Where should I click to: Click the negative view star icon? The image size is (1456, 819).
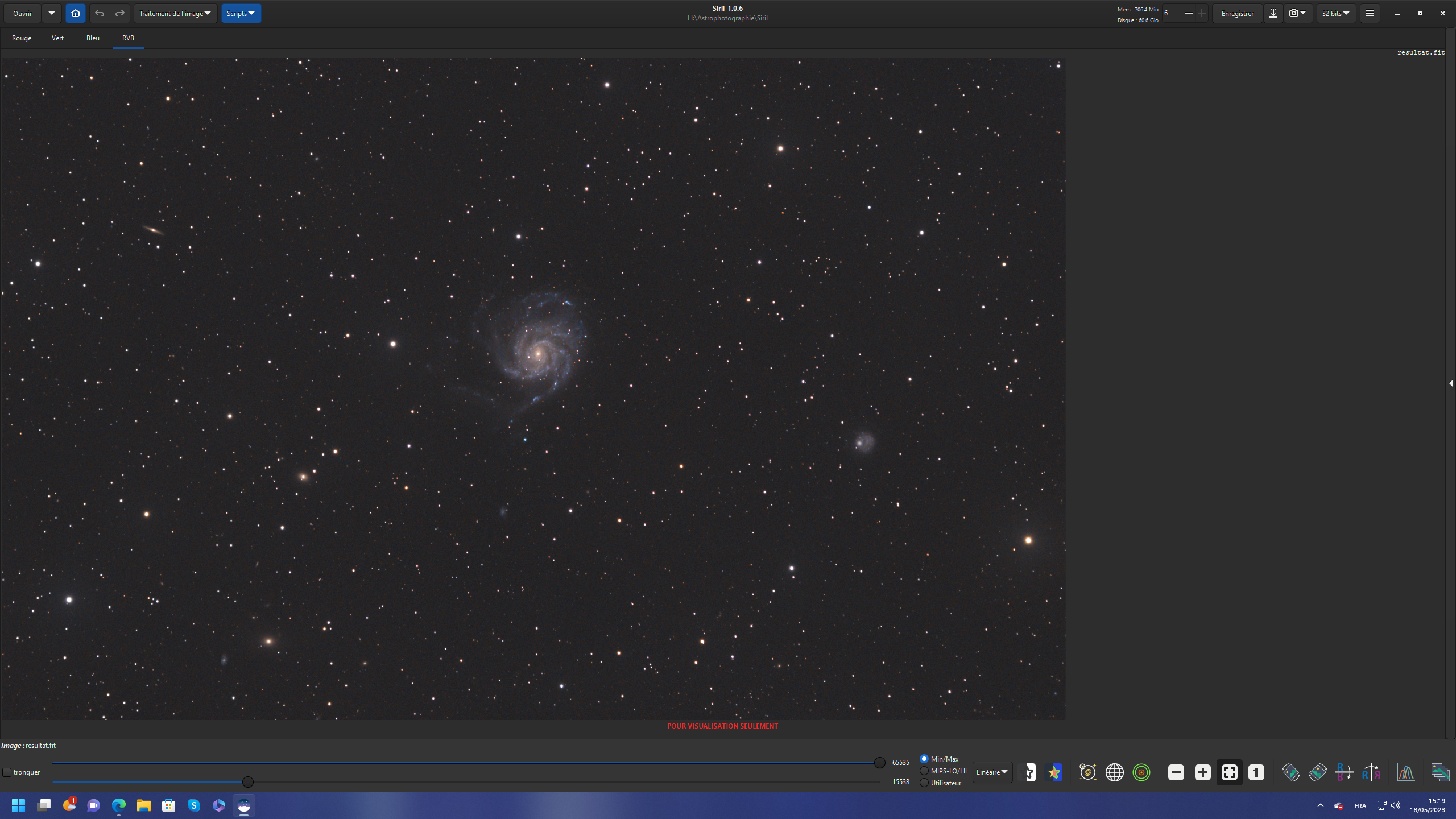click(x=1030, y=772)
